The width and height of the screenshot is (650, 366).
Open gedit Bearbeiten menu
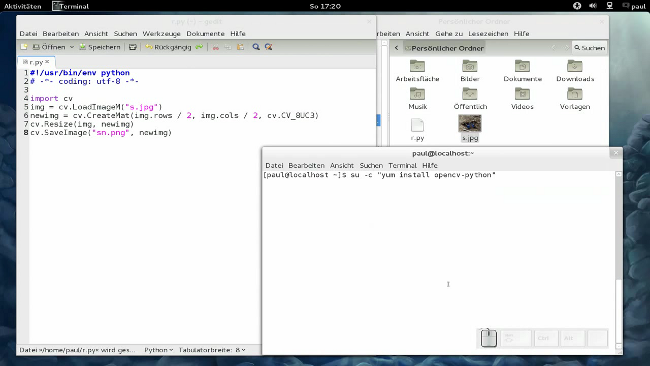pos(61,34)
